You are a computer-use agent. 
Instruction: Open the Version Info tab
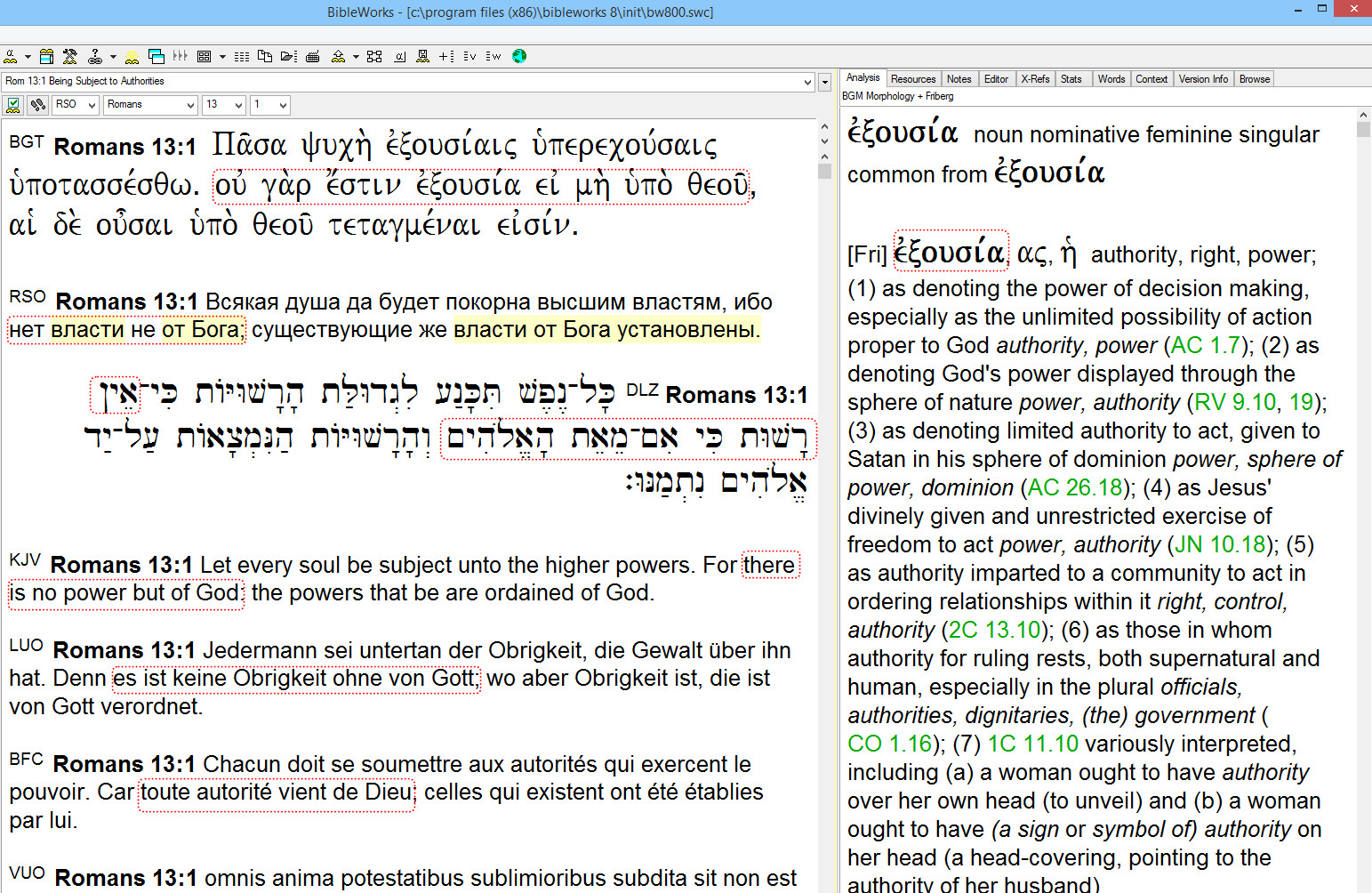tap(1203, 79)
